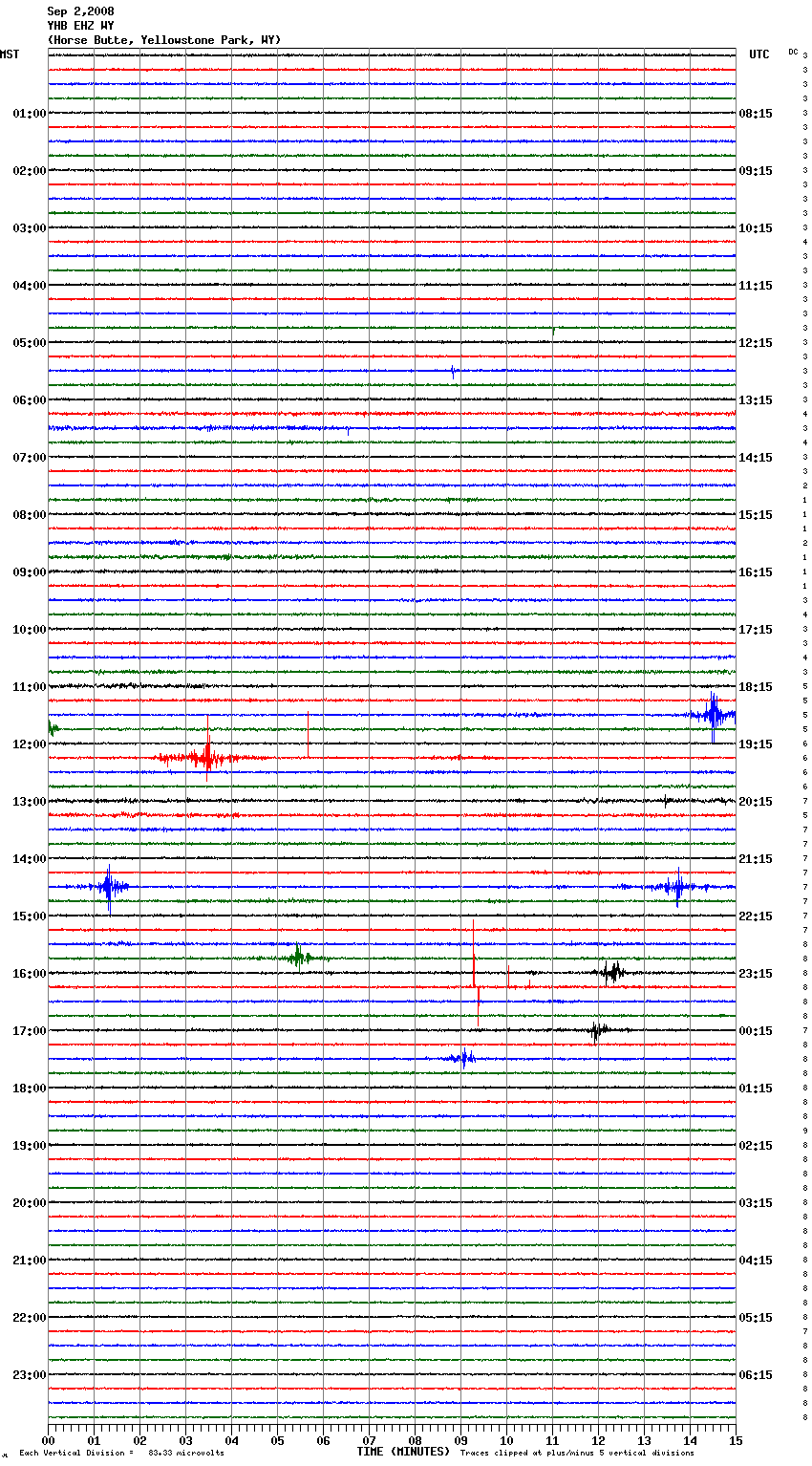This screenshot has width=812, height=1466.
Task: Click the black event near minute 12 at 17:00
Action: 597,1030
